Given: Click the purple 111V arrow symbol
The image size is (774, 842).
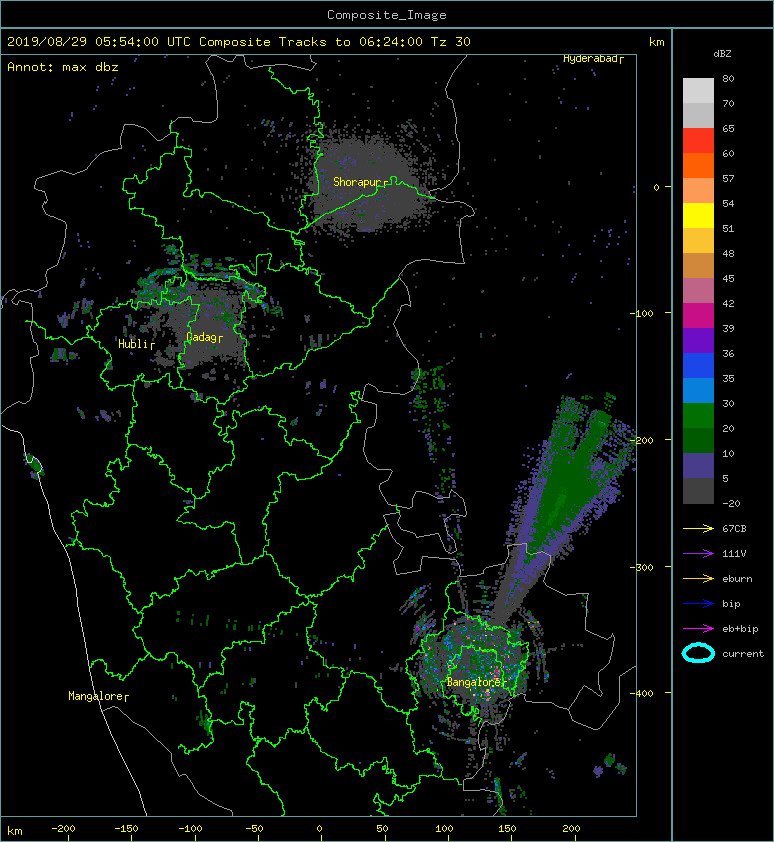Looking at the screenshot, I should [698, 554].
